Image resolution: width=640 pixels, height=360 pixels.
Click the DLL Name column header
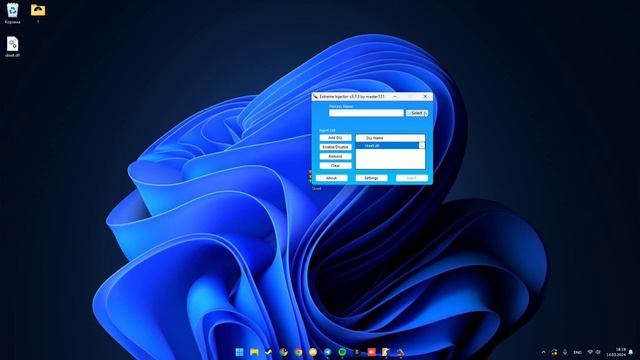(x=390, y=138)
